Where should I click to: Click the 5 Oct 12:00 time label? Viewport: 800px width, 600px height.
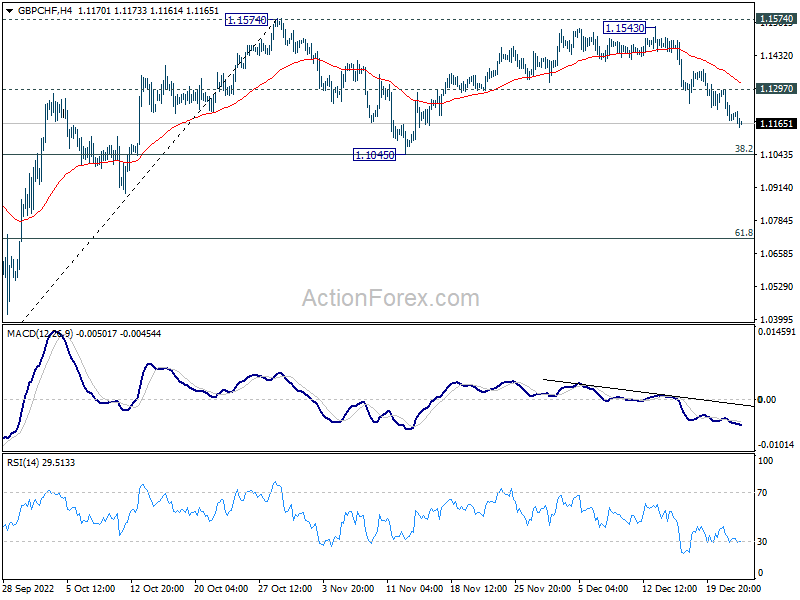(91, 589)
